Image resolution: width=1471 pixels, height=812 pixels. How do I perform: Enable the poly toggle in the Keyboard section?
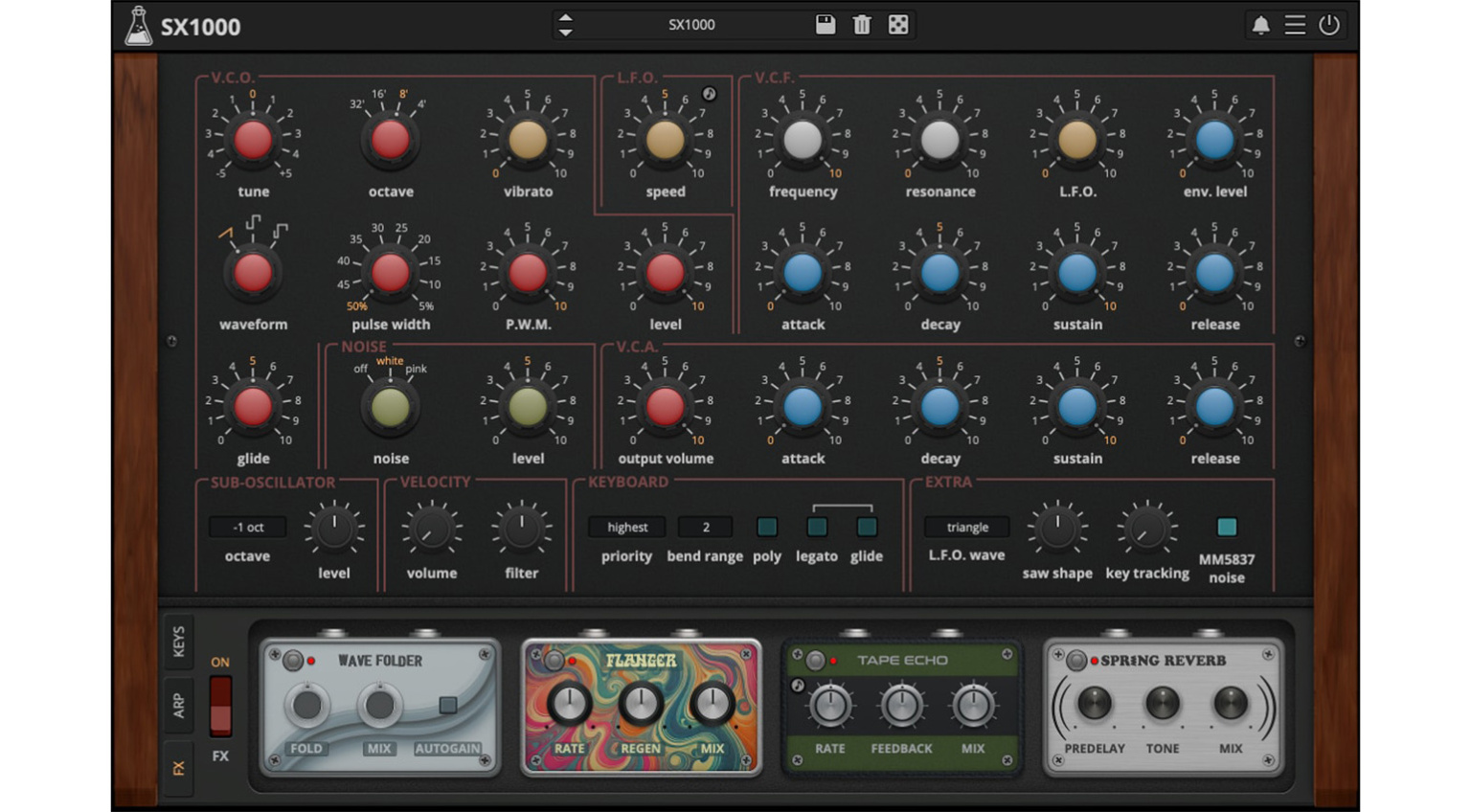tap(766, 527)
